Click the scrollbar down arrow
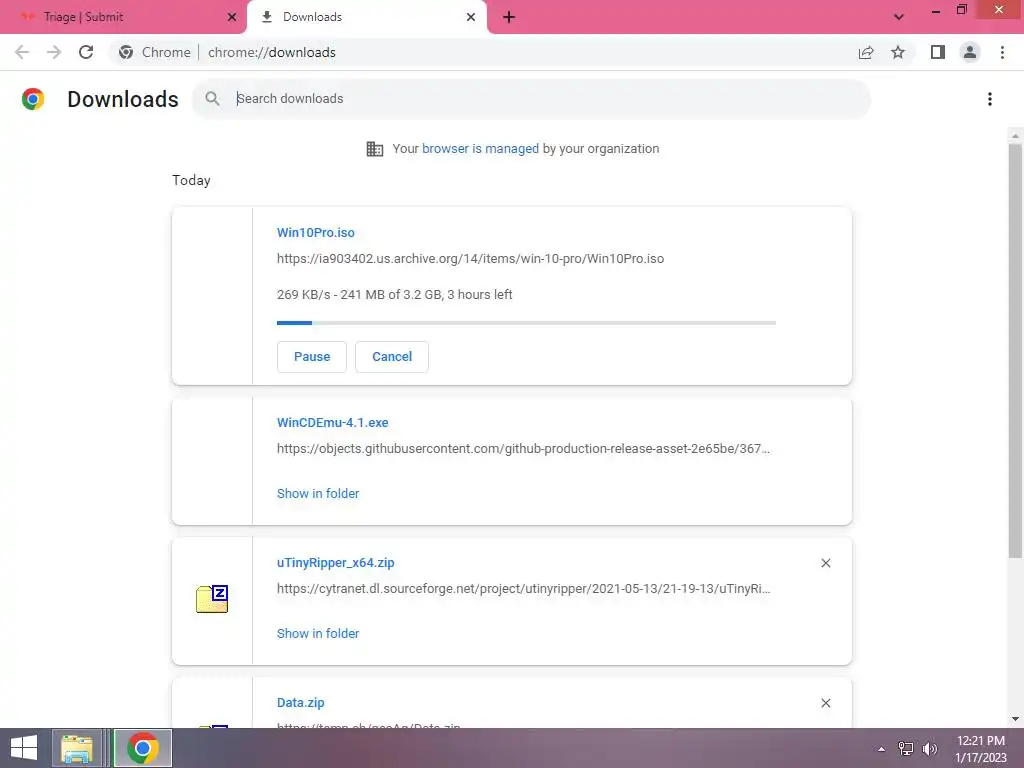 pyautogui.click(x=1015, y=719)
